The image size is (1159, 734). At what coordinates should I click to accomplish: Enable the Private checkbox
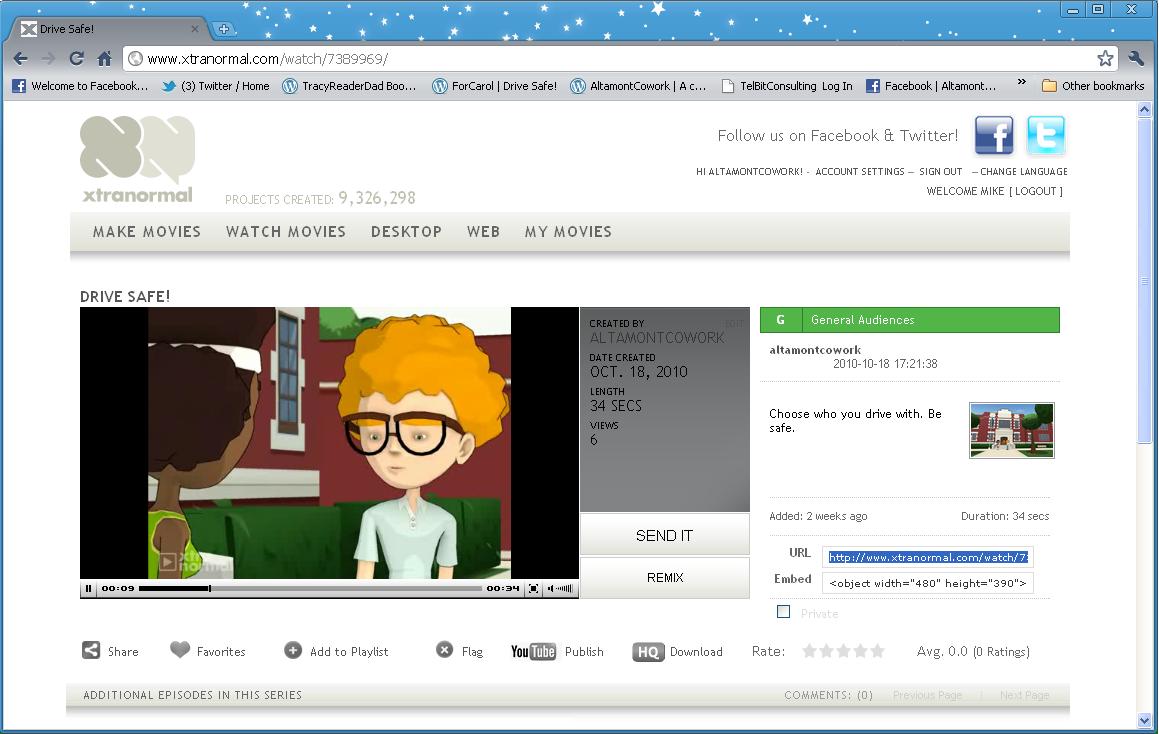(x=784, y=612)
